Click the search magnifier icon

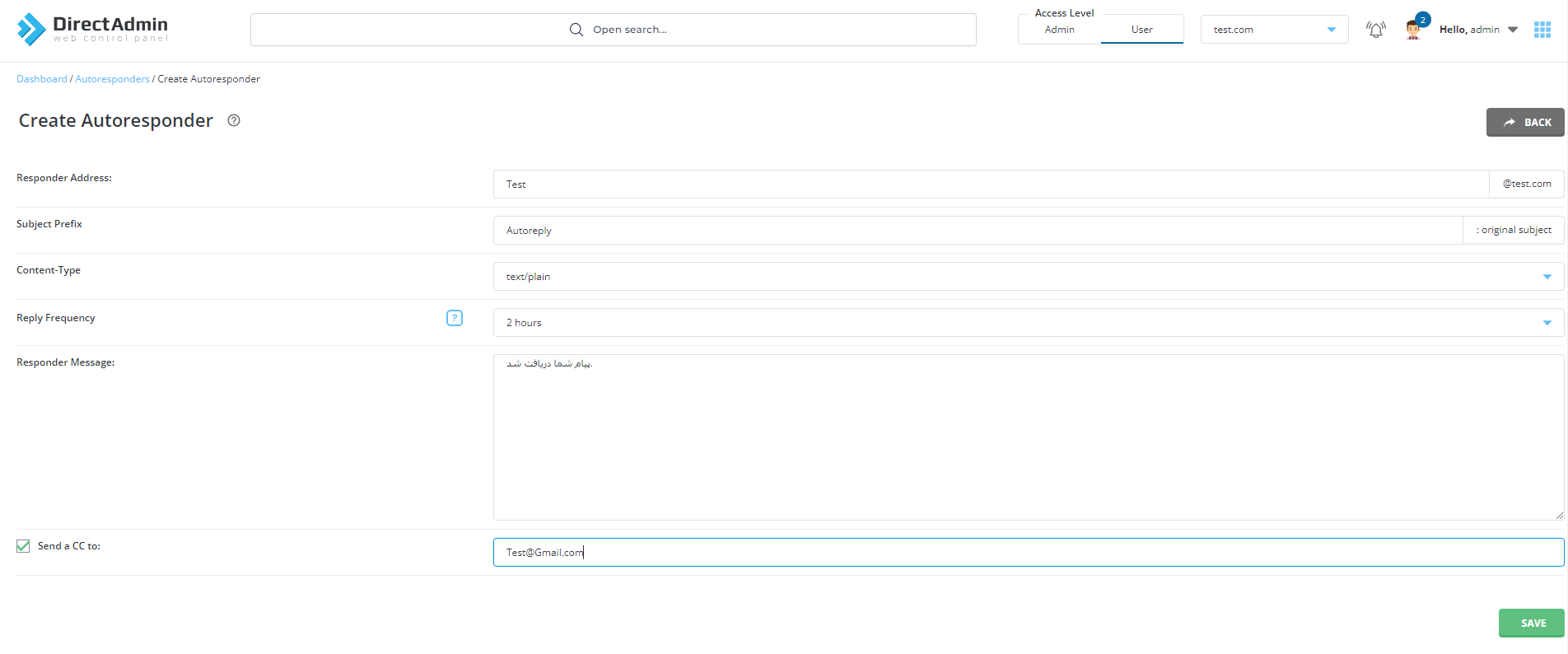point(576,30)
